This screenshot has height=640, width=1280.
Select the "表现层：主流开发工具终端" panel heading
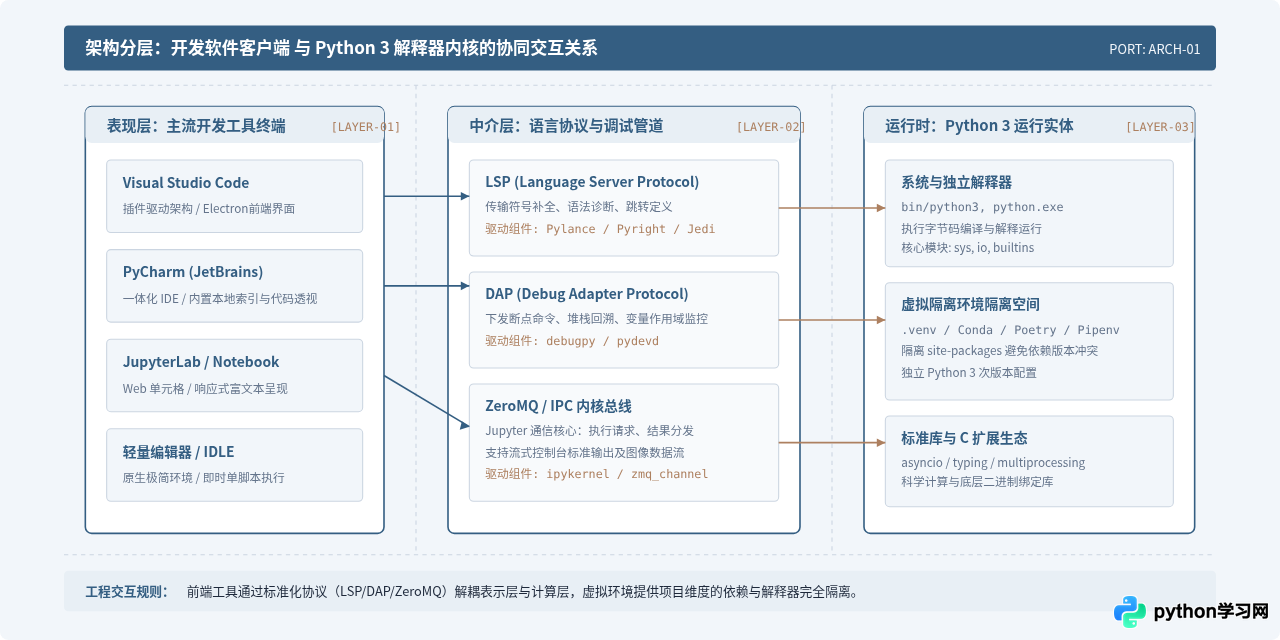coord(196,126)
